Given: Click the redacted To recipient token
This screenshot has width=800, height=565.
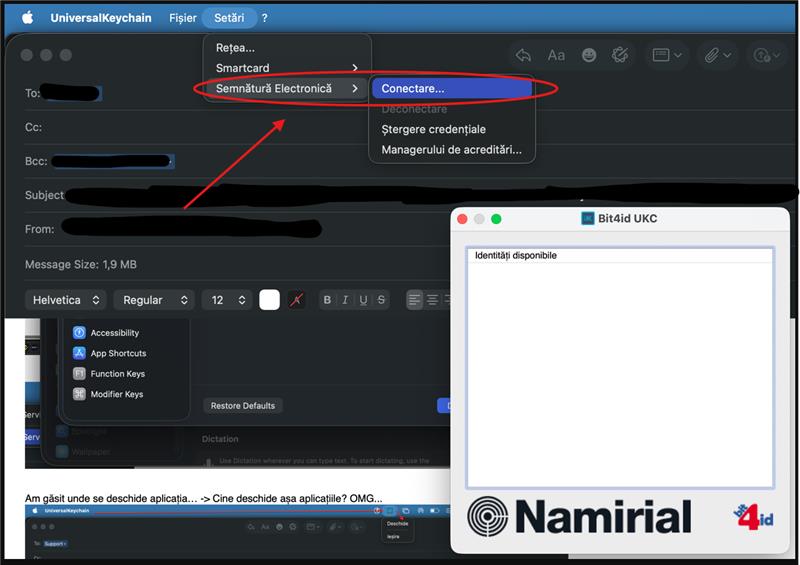Looking at the screenshot, I should tap(71, 93).
